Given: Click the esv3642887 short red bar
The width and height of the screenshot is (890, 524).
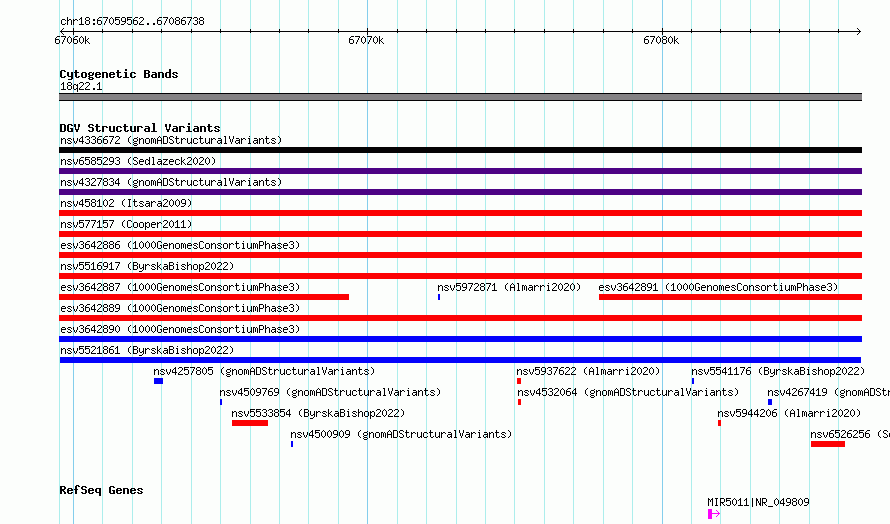Looking at the screenshot, I should point(204,297).
